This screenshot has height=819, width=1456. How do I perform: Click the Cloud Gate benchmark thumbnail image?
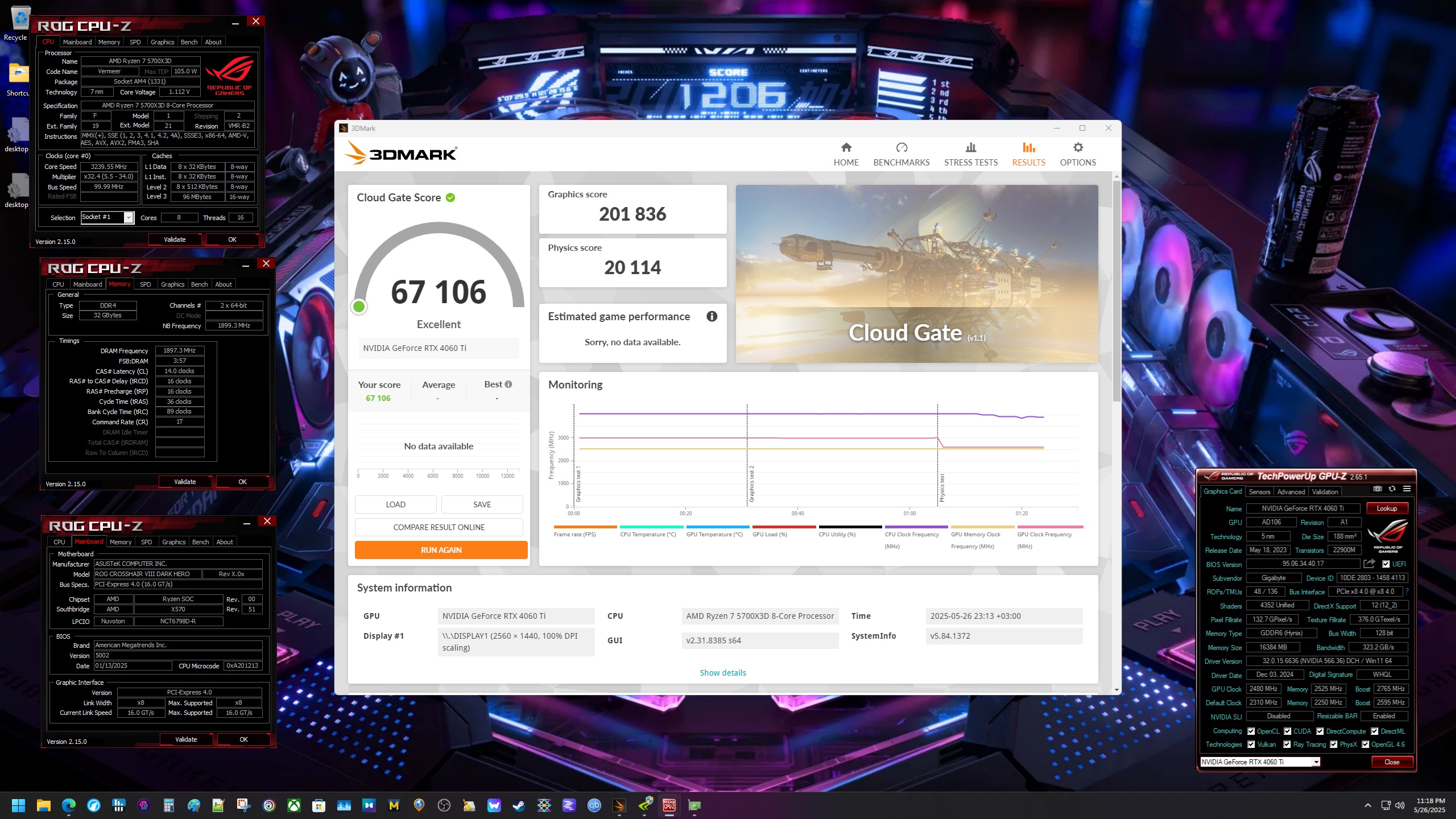point(917,274)
